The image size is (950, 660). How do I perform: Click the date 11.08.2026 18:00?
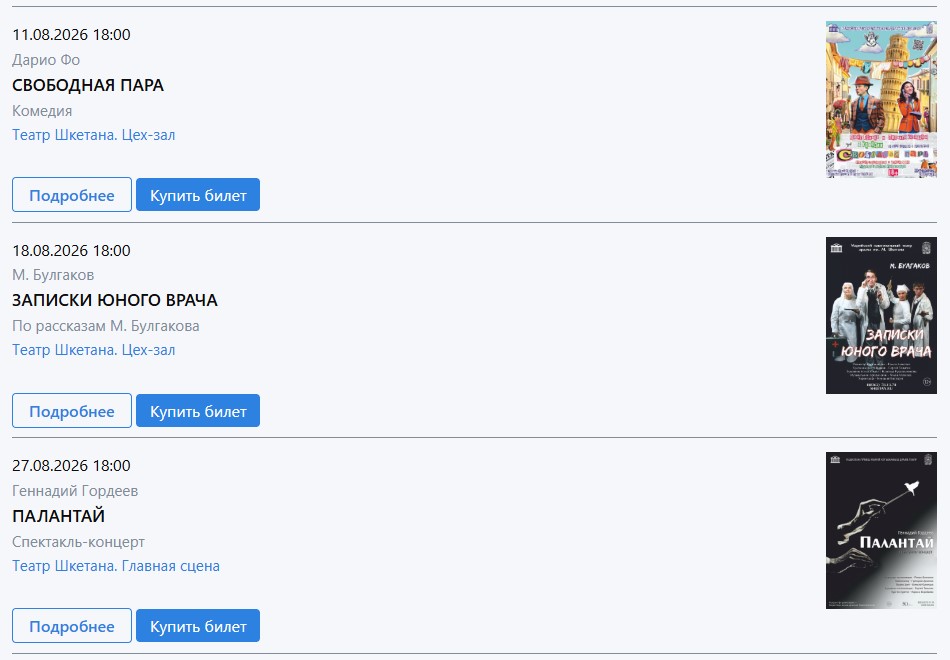pos(71,35)
